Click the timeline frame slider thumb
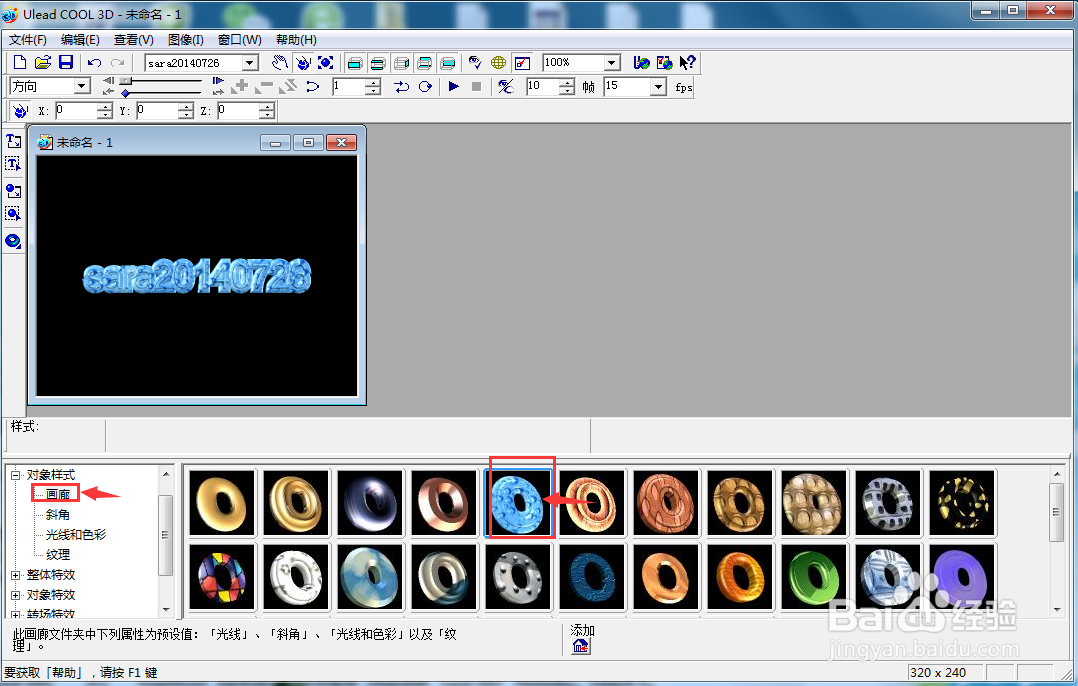Viewport: 1078px width, 686px height. coord(125,80)
